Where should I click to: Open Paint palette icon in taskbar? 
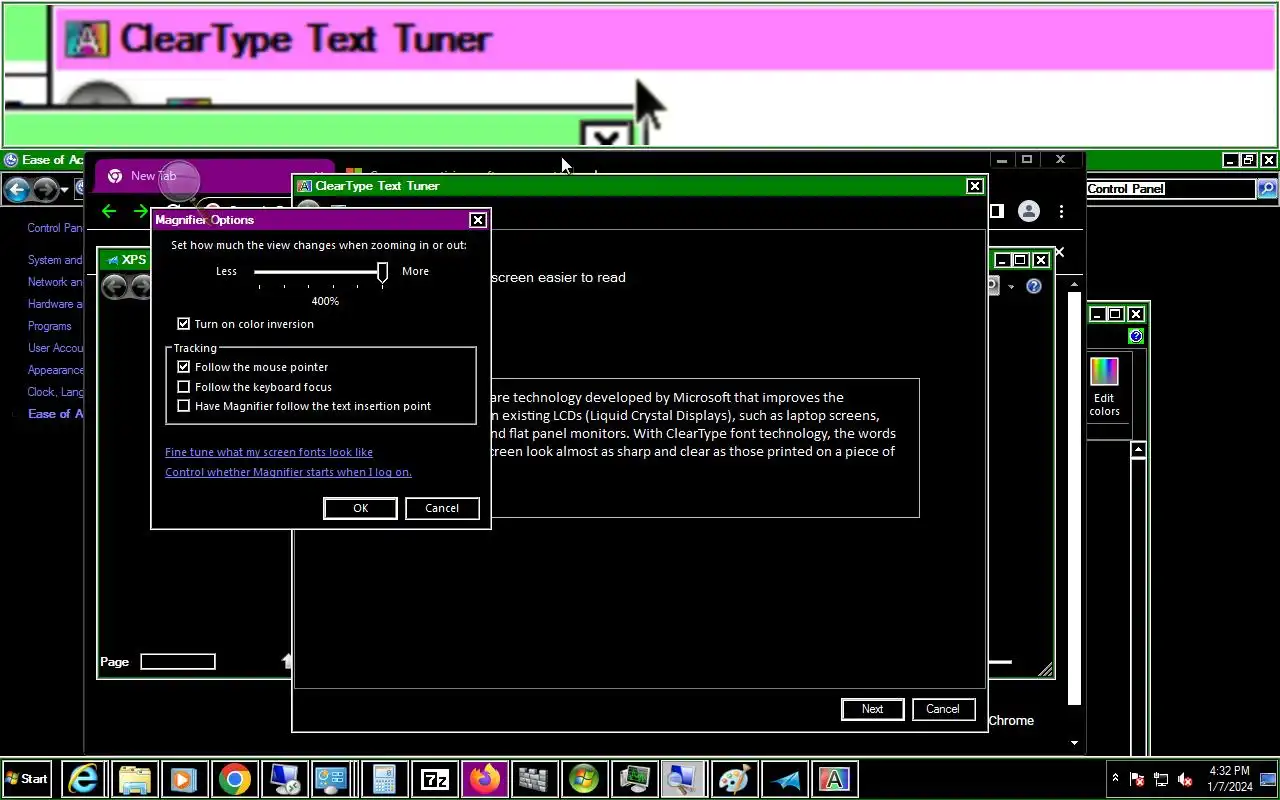(x=735, y=779)
